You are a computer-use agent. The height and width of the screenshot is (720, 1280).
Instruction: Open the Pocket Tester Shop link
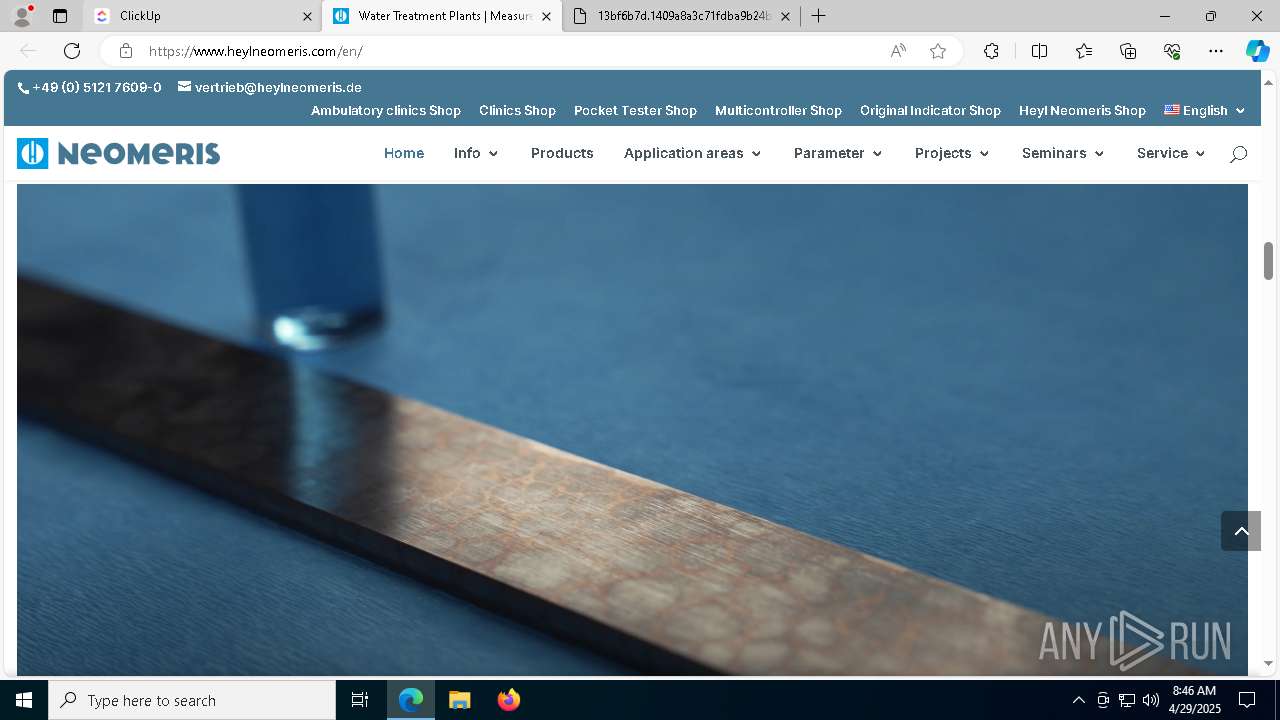(635, 110)
